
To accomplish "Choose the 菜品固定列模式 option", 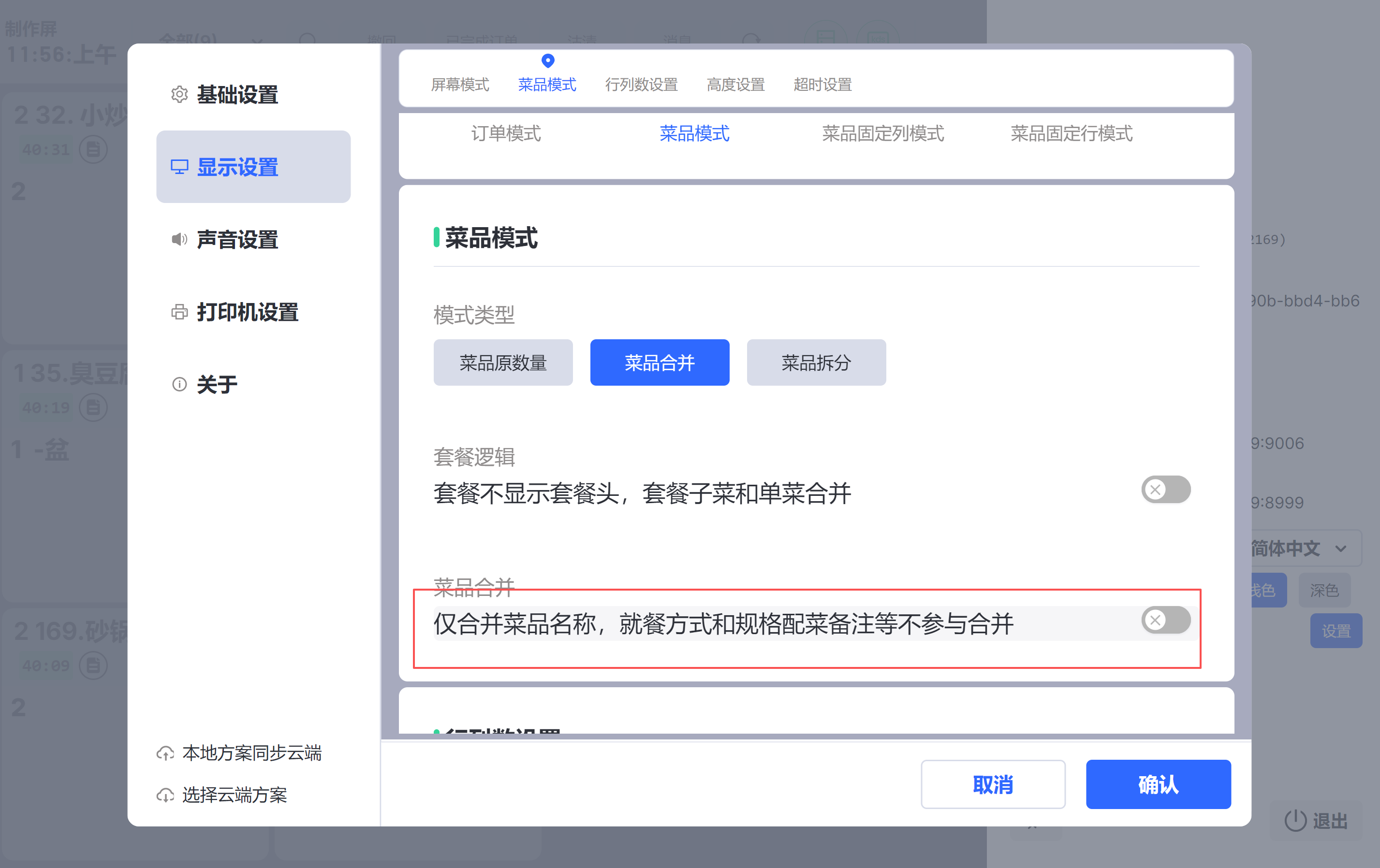I will 882,133.
